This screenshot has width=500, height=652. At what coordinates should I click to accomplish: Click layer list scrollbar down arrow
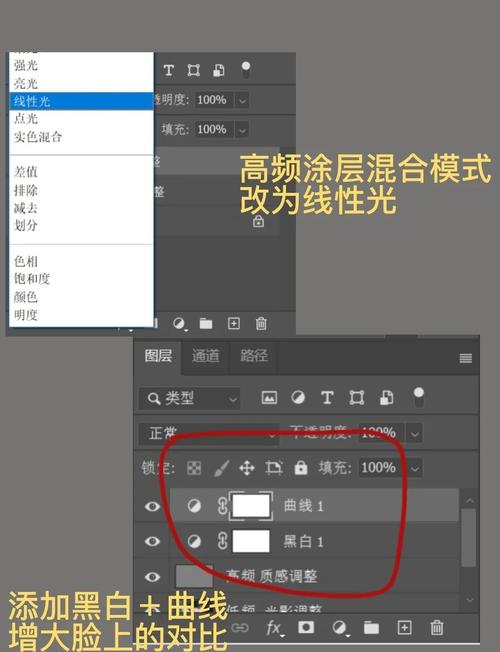tap(470, 600)
